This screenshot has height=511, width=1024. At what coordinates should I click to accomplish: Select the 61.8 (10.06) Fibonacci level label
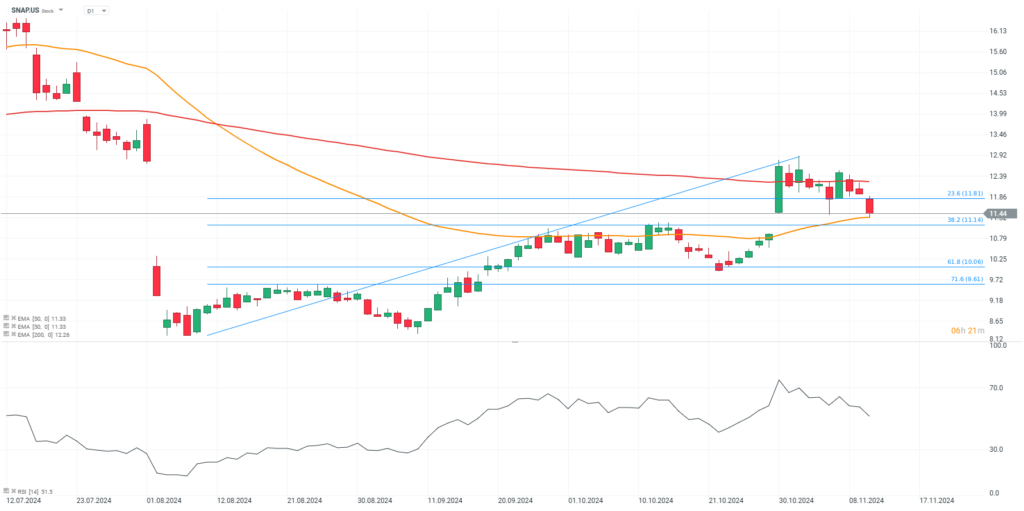point(965,261)
